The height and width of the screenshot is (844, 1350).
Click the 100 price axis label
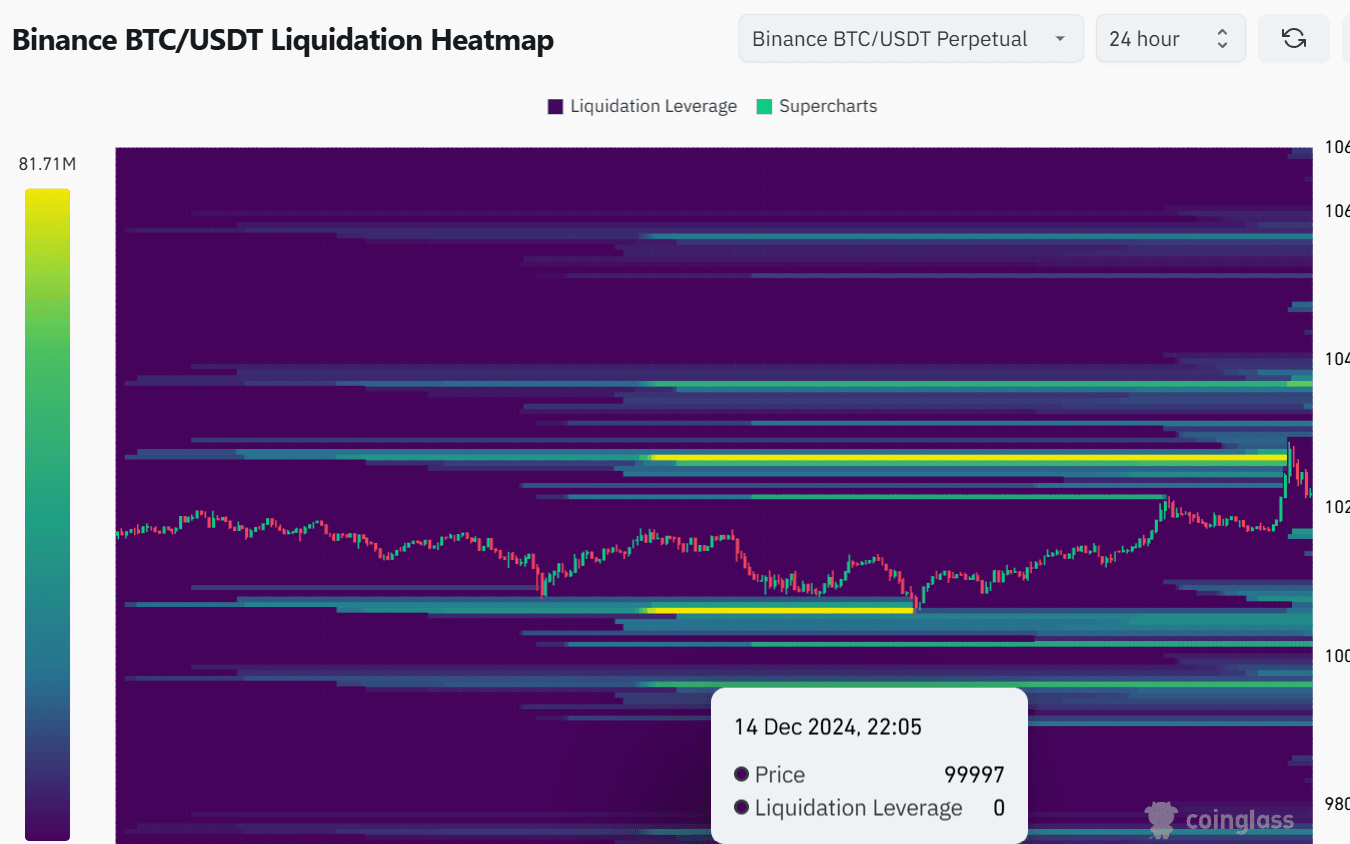click(1337, 656)
